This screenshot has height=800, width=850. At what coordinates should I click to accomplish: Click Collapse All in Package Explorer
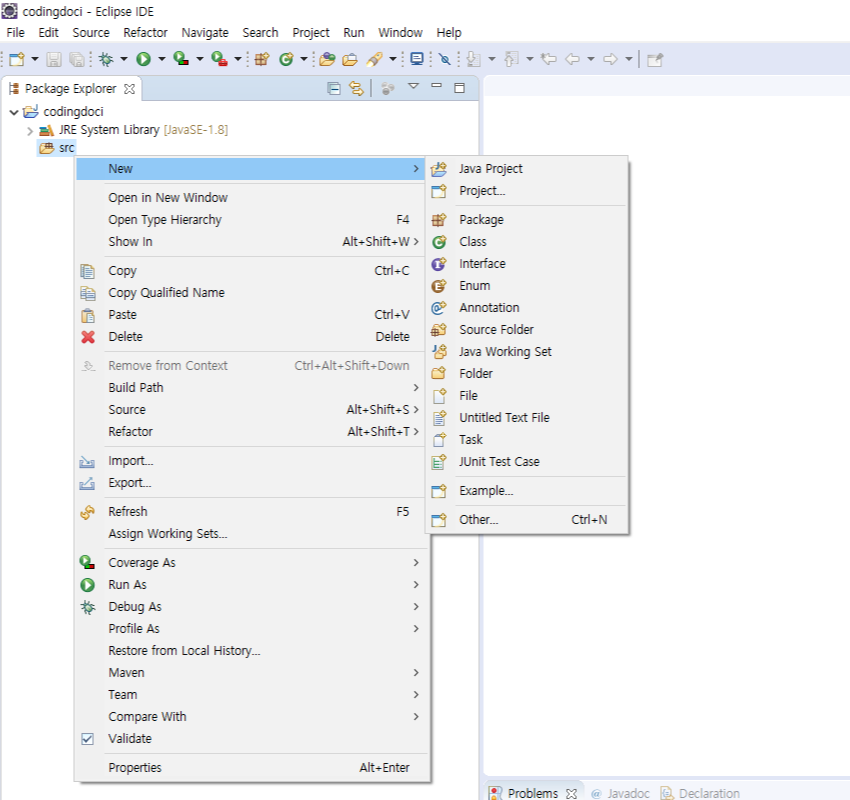click(334, 88)
